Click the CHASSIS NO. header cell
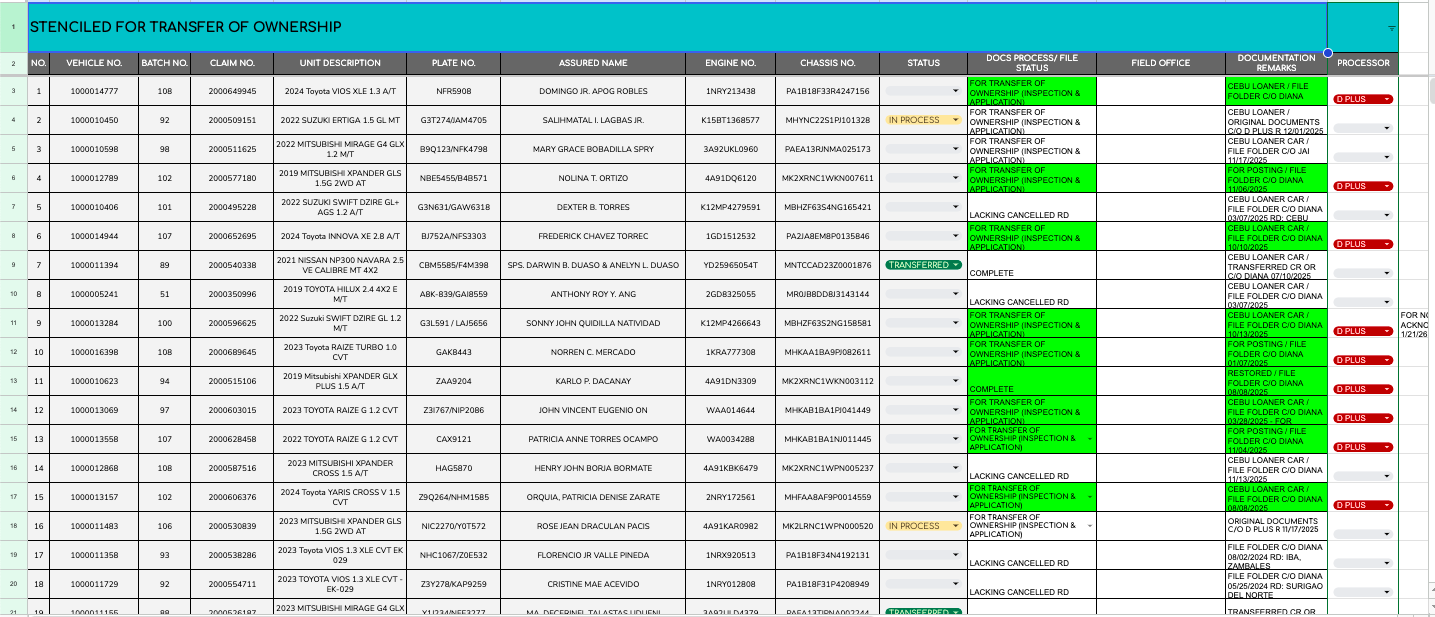1435x617 pixels. 827,63
